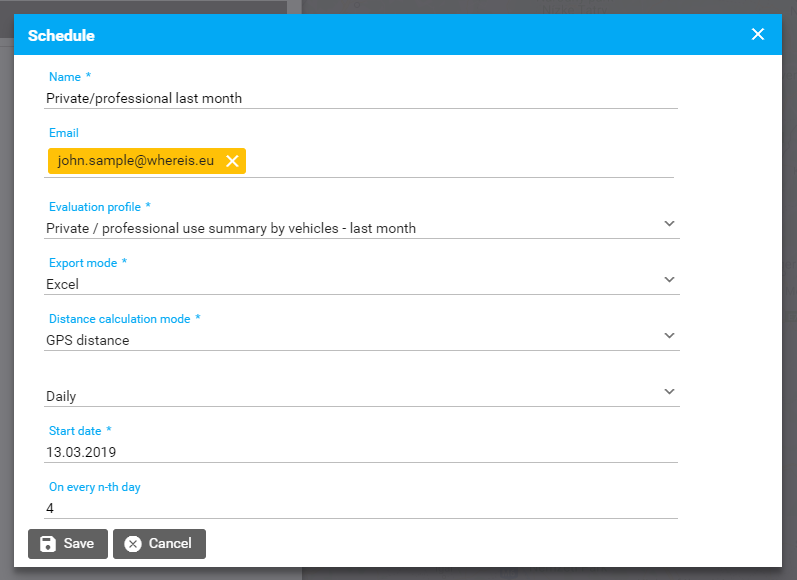Click the Save button label
The image size is (797, 580).
79,544
